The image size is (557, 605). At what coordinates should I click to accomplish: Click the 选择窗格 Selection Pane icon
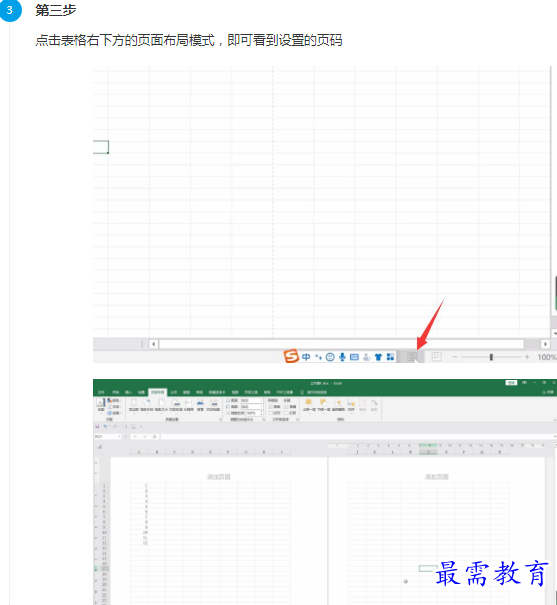coord(338,404)
